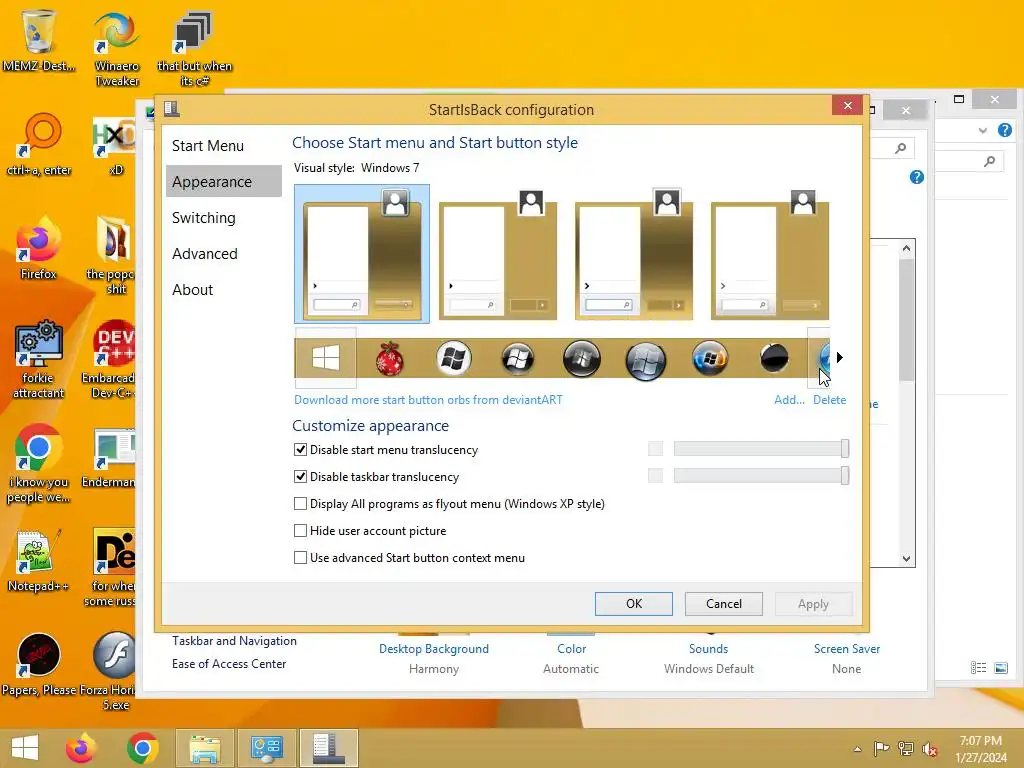Click the muted volume tray icon
The width and height of the screenshot is (1024, 768).
click(x=929, y=749)
